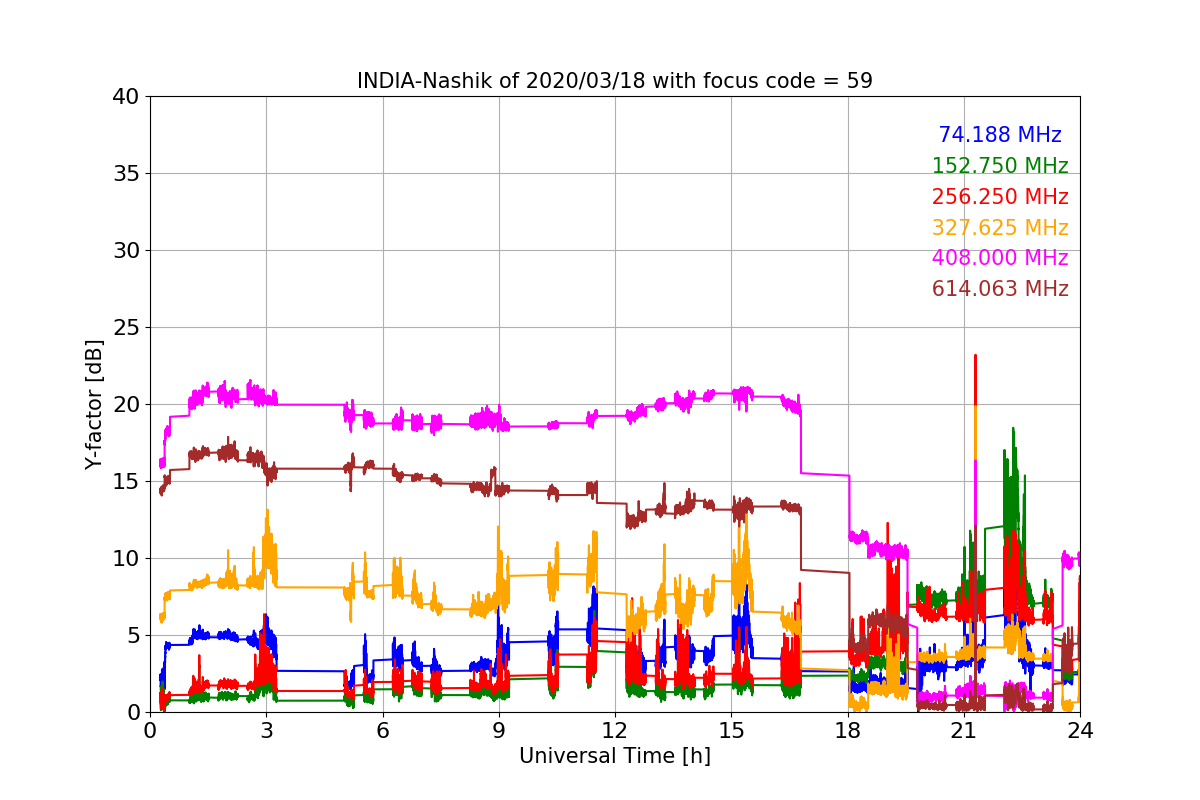This screenshot has height=800, width=1200.
Task: Click the Universal Time [h] axis label
Action: (615, 756)
